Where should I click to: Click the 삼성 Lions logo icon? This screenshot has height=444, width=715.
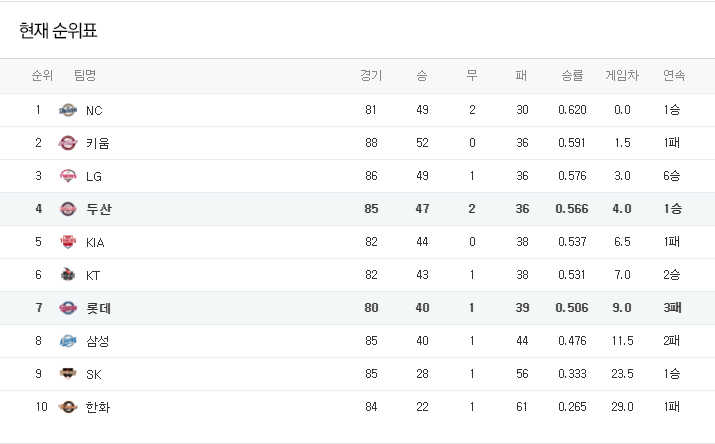coord(68,341)
